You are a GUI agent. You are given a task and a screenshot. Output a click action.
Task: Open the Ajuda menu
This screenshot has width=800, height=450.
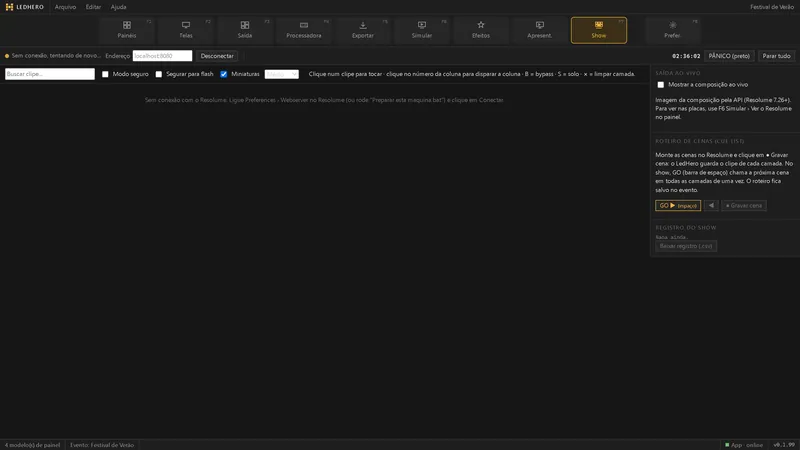(x=118, y=7)
